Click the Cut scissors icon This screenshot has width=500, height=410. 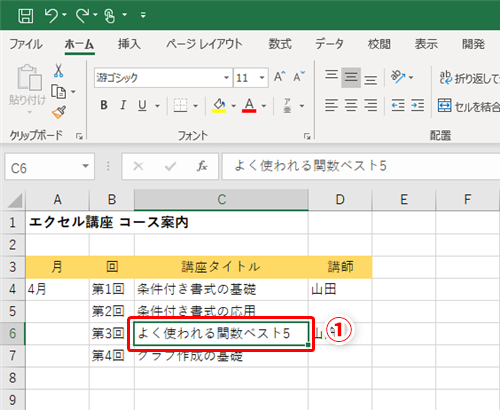click(x=59, y=71)
